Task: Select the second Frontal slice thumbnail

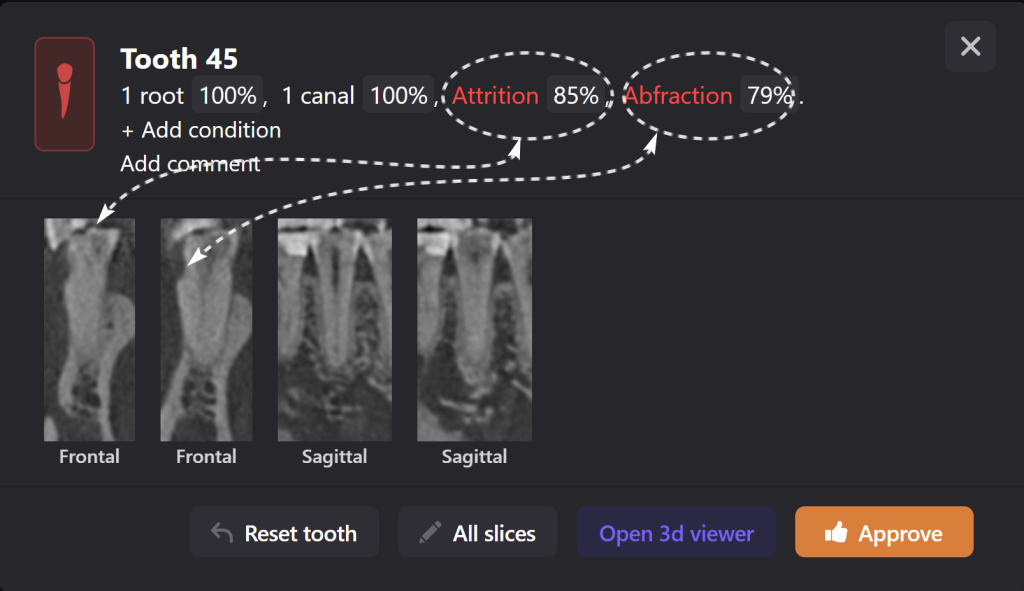Action: [205, 330]
